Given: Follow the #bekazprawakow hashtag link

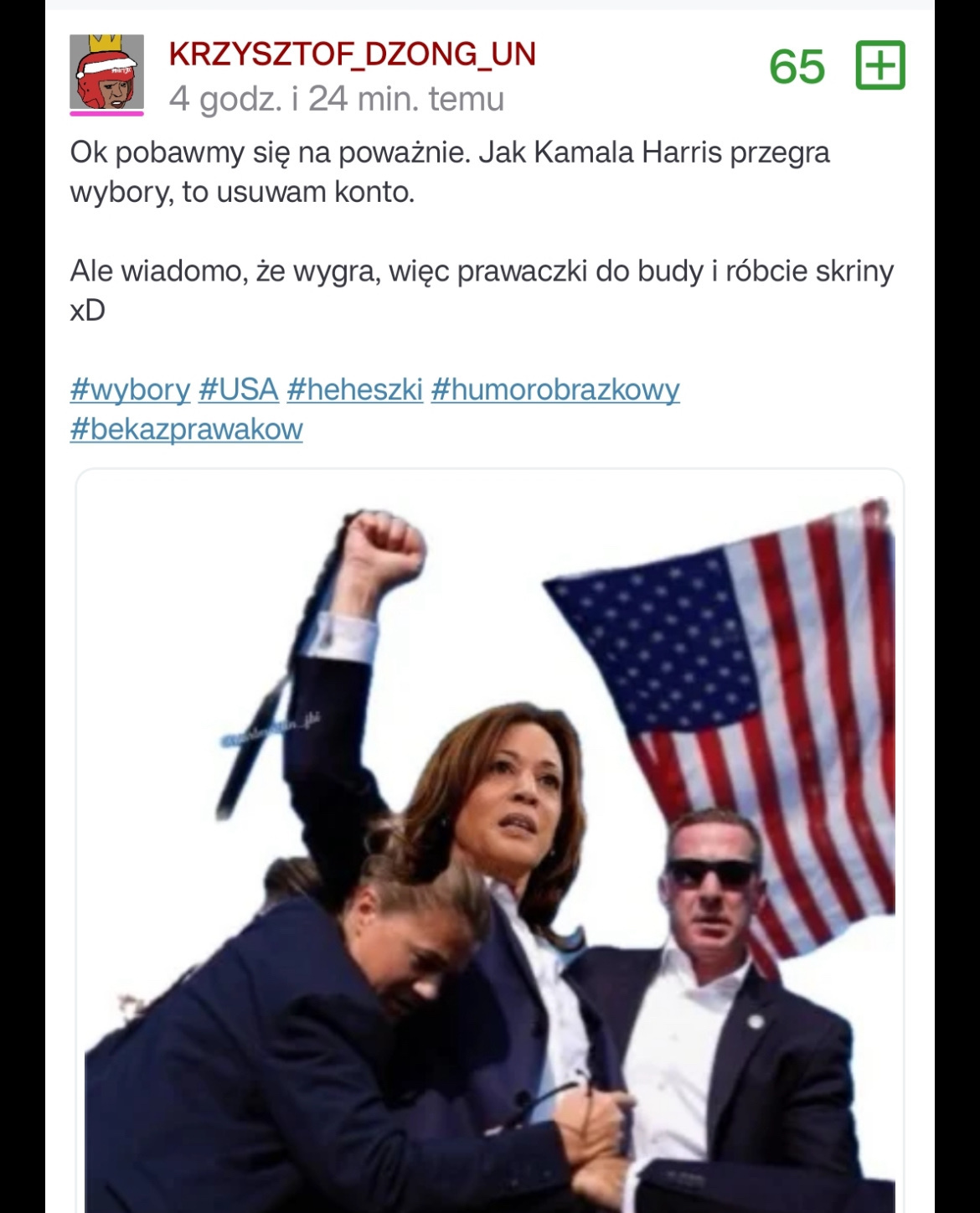Looking at the screenshot, I should point(186,429).
